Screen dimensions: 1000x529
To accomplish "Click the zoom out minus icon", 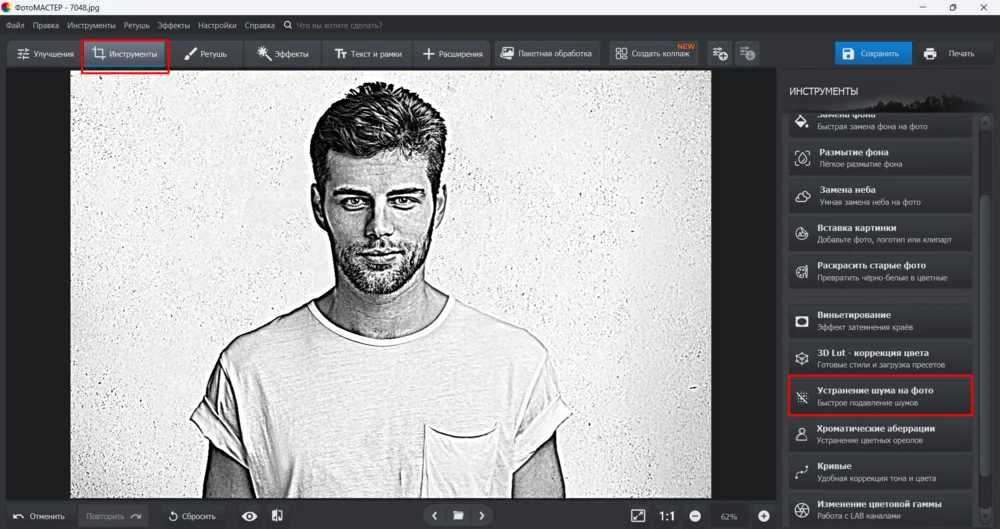I will [x=695, y=516].
